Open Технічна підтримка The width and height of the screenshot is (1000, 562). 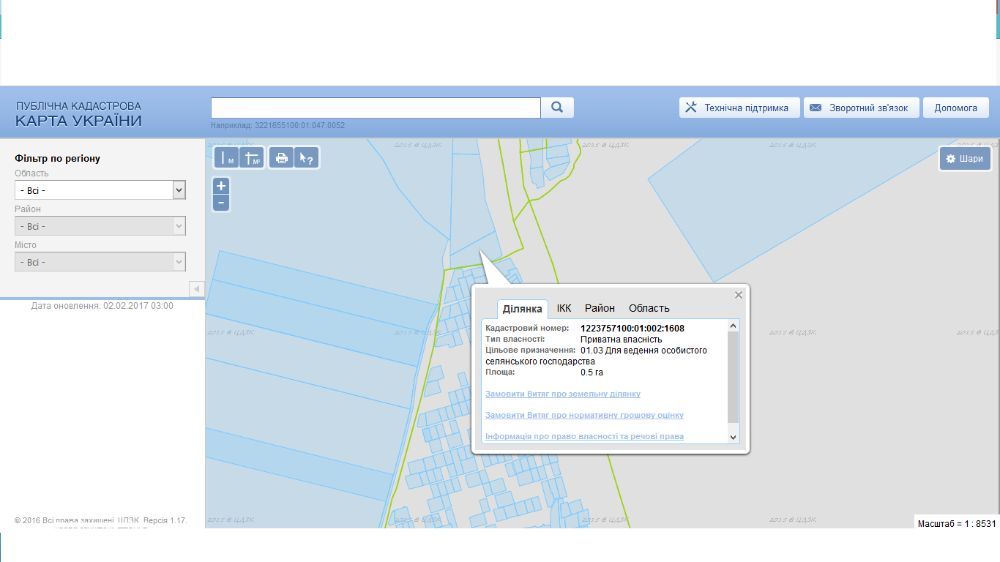[739, 108]
